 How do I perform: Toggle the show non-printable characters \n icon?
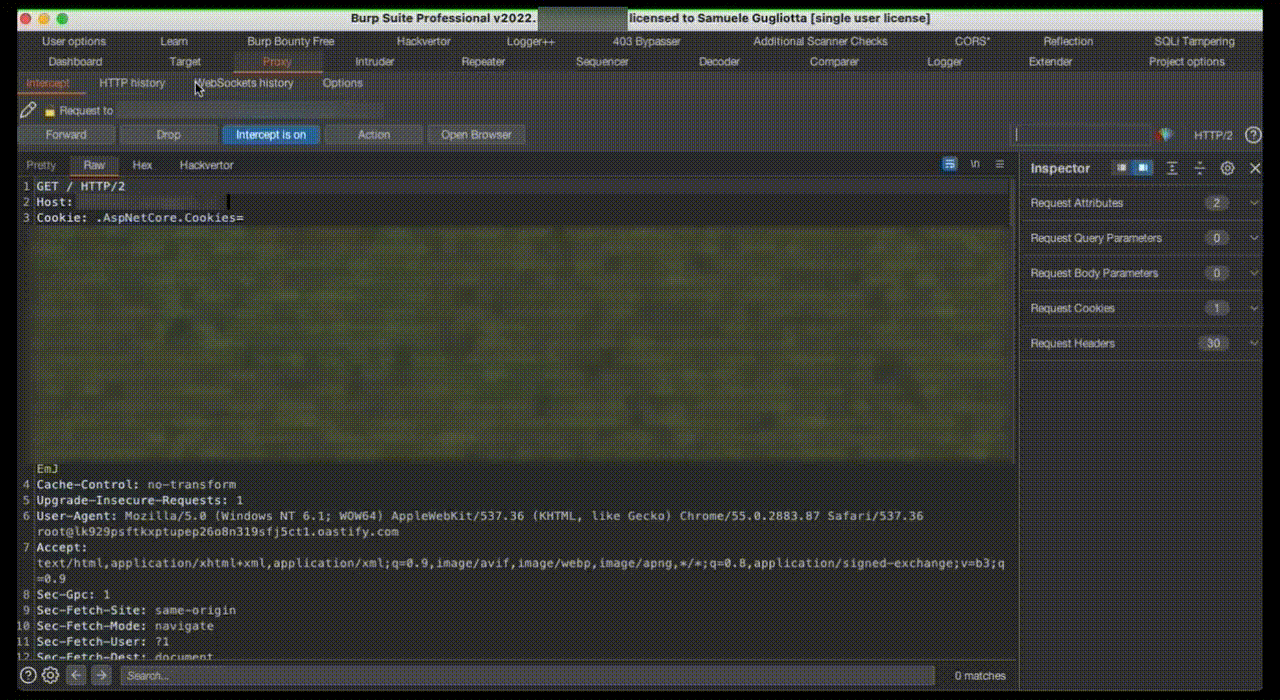click(x=975, y=164)
